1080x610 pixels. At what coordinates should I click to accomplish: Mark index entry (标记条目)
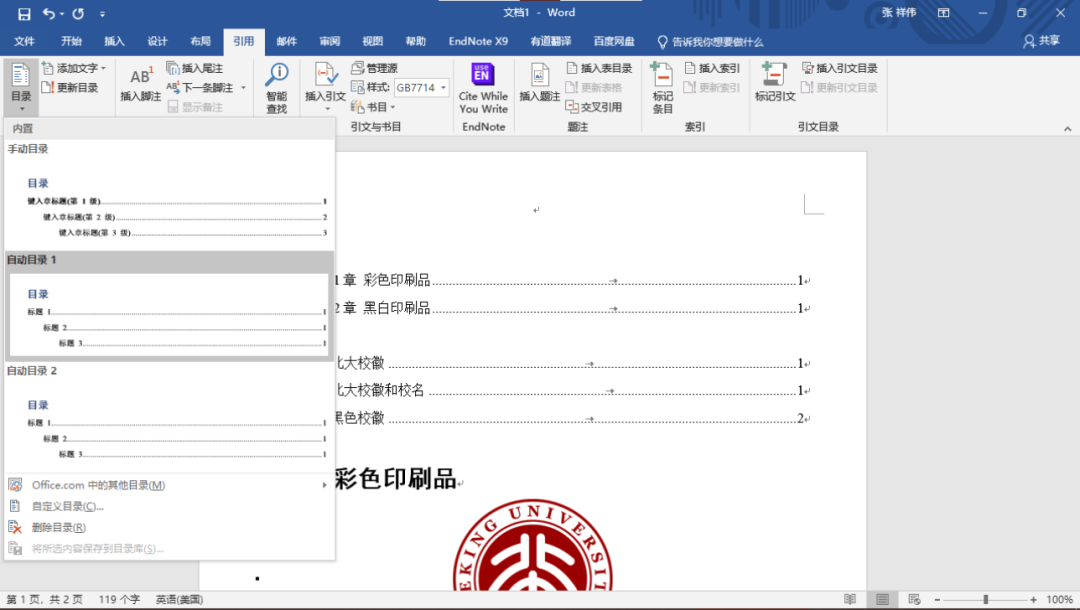tap(663, 88)
